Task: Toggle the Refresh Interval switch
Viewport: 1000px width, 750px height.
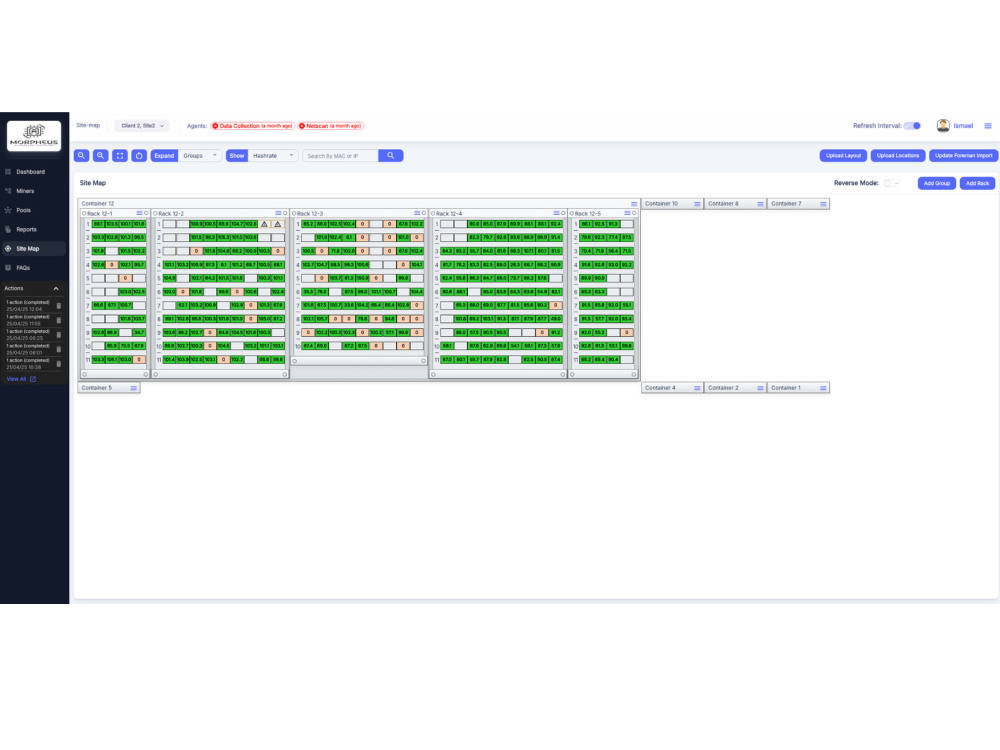Action: 913,126
